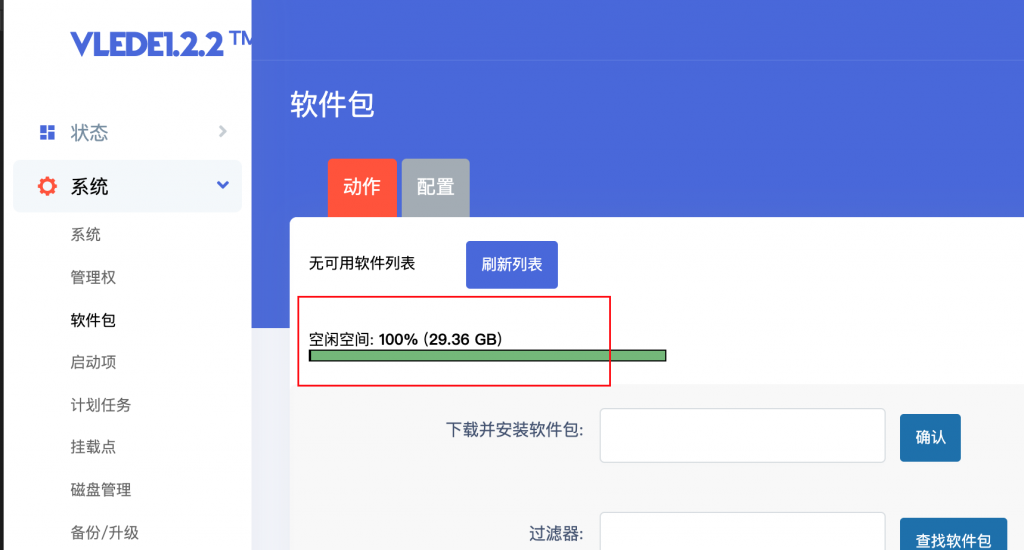Switch to the 动作 tab
Viewport: 1024px width, 550px height.
[362, 187]
